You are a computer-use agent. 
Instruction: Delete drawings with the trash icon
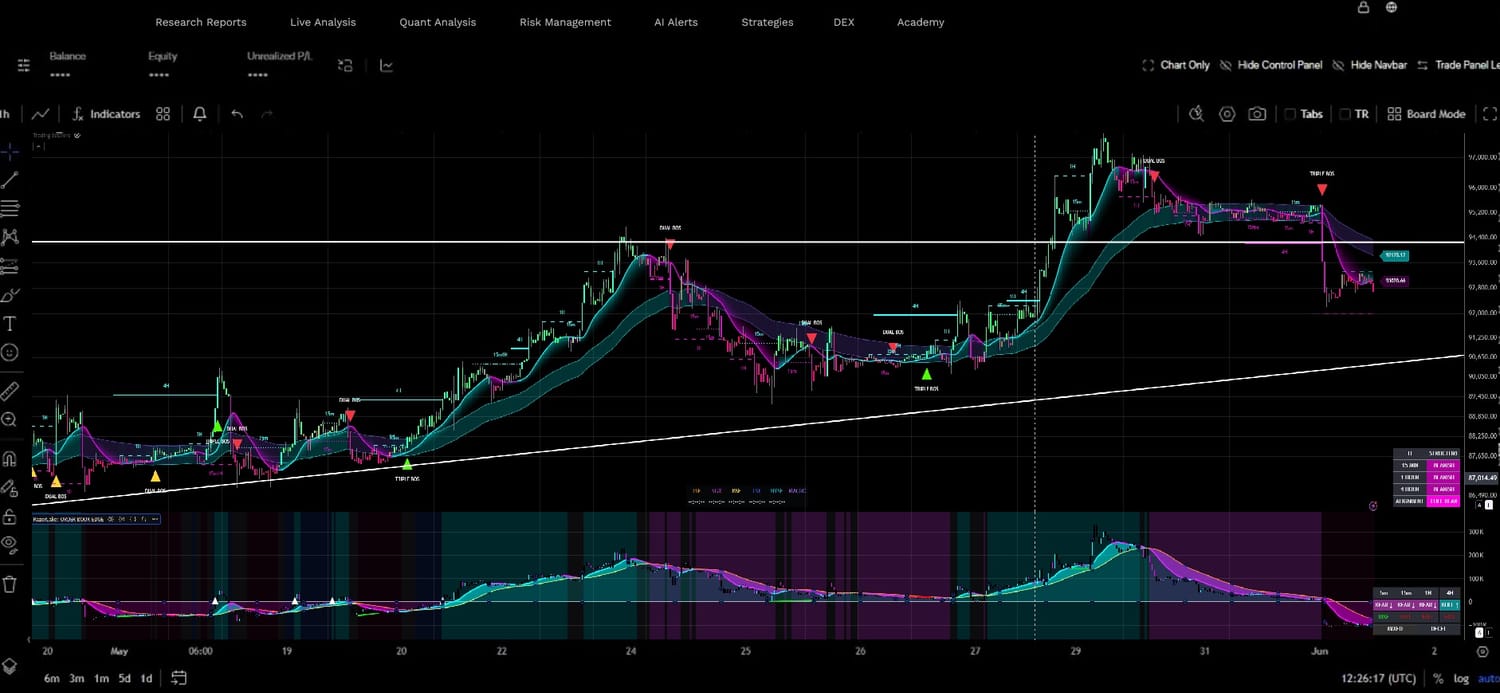point(10,584)
